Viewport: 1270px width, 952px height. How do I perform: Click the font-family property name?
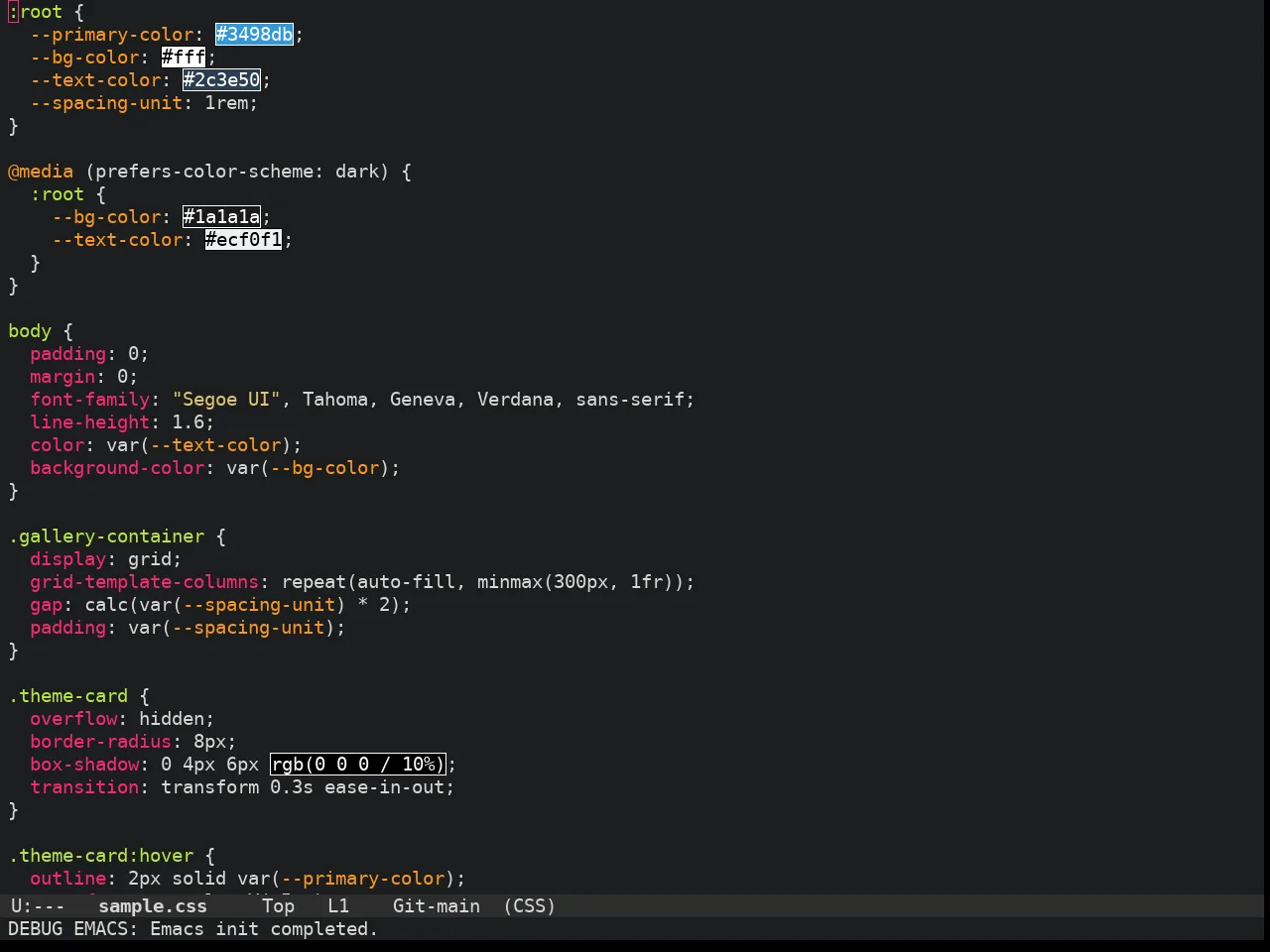click(89, 400)
